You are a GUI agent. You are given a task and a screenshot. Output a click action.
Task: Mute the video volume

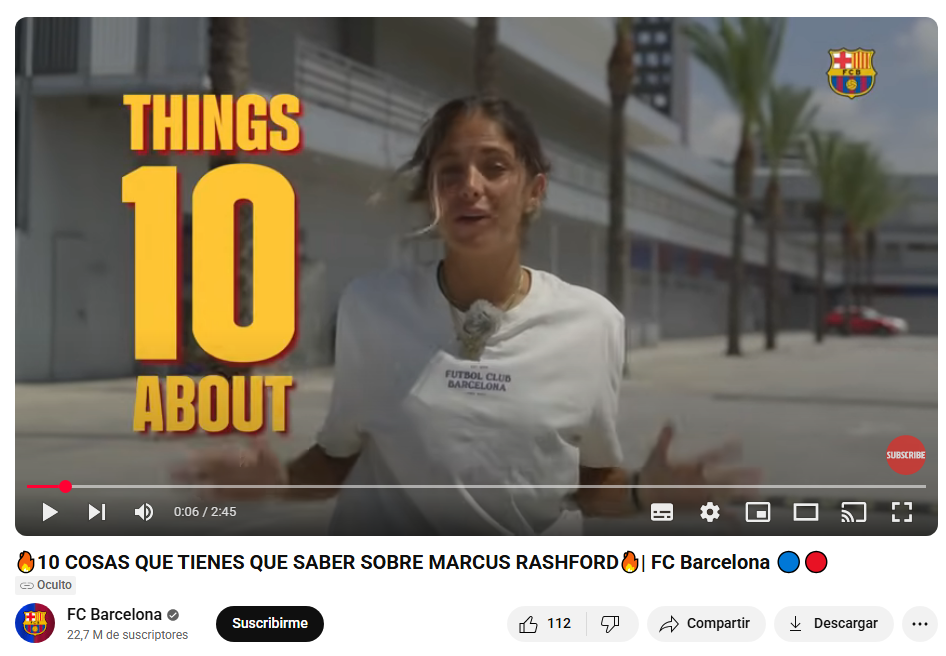coord(144,512)
